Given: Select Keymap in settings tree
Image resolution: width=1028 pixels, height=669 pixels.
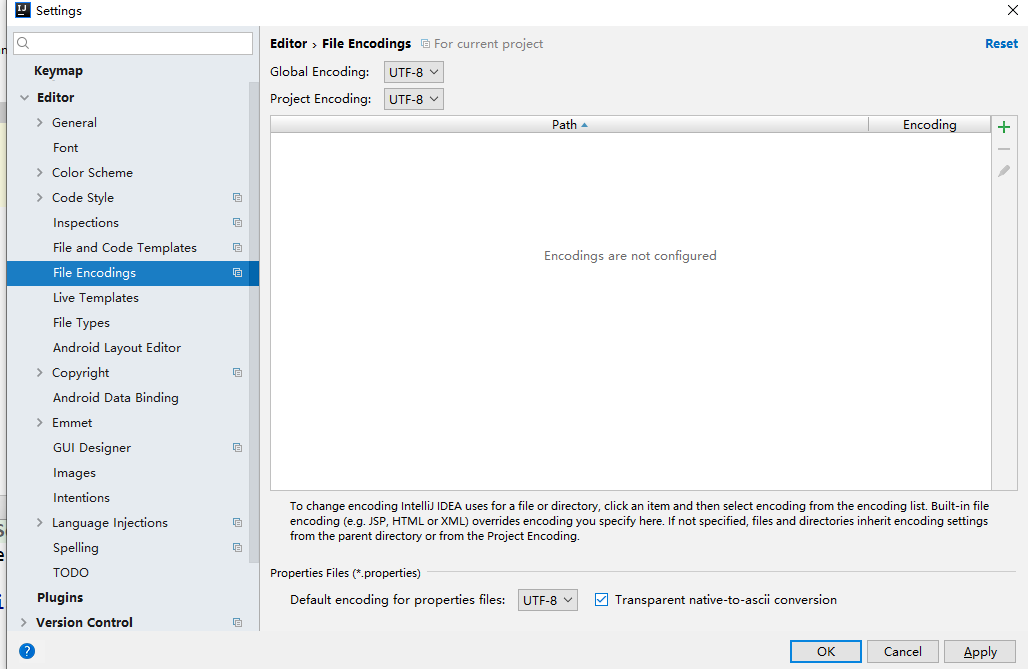Looking at the screenshot, I should pos(58,71).
